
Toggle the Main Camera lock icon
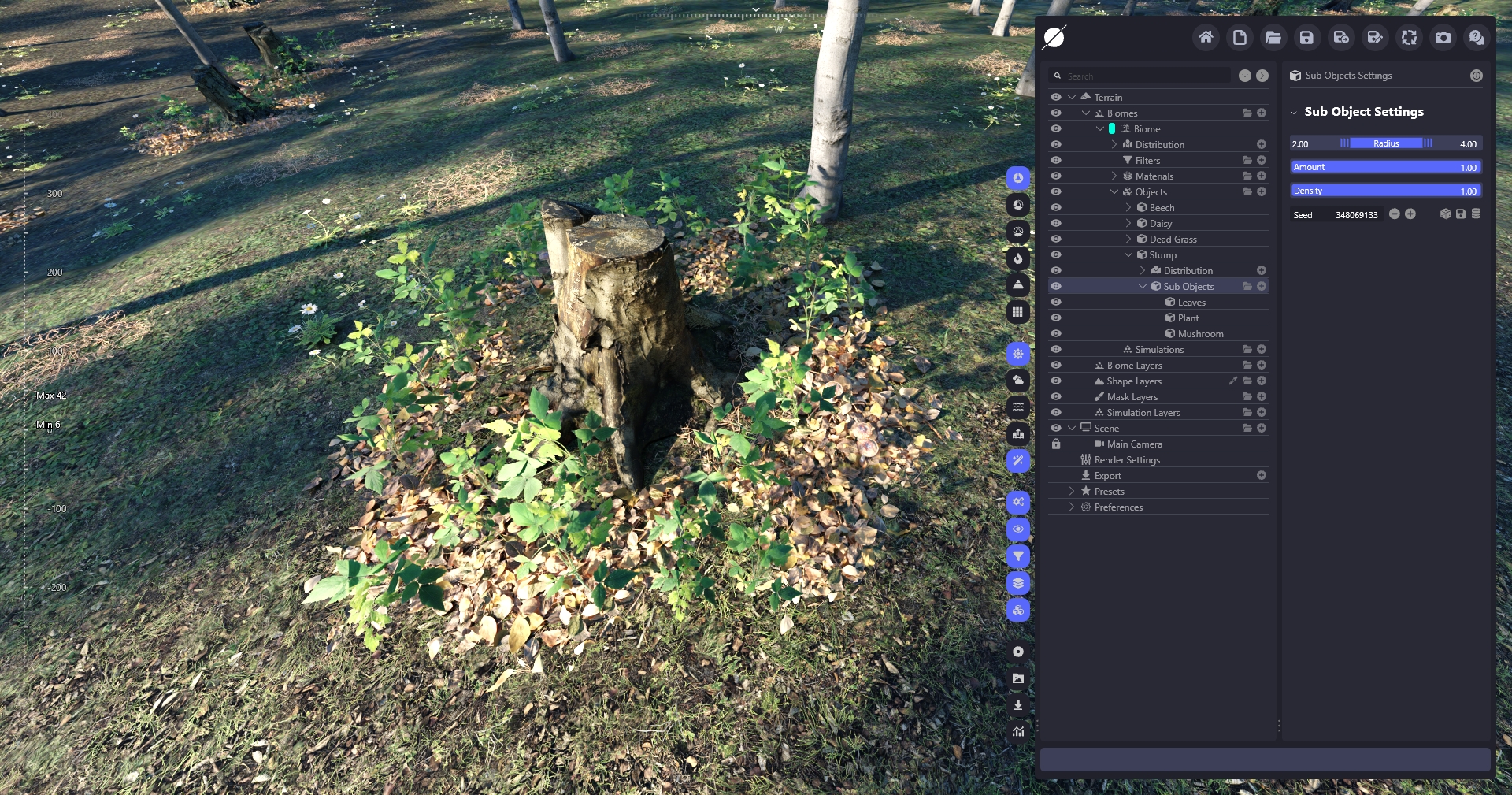(1056, 444)
